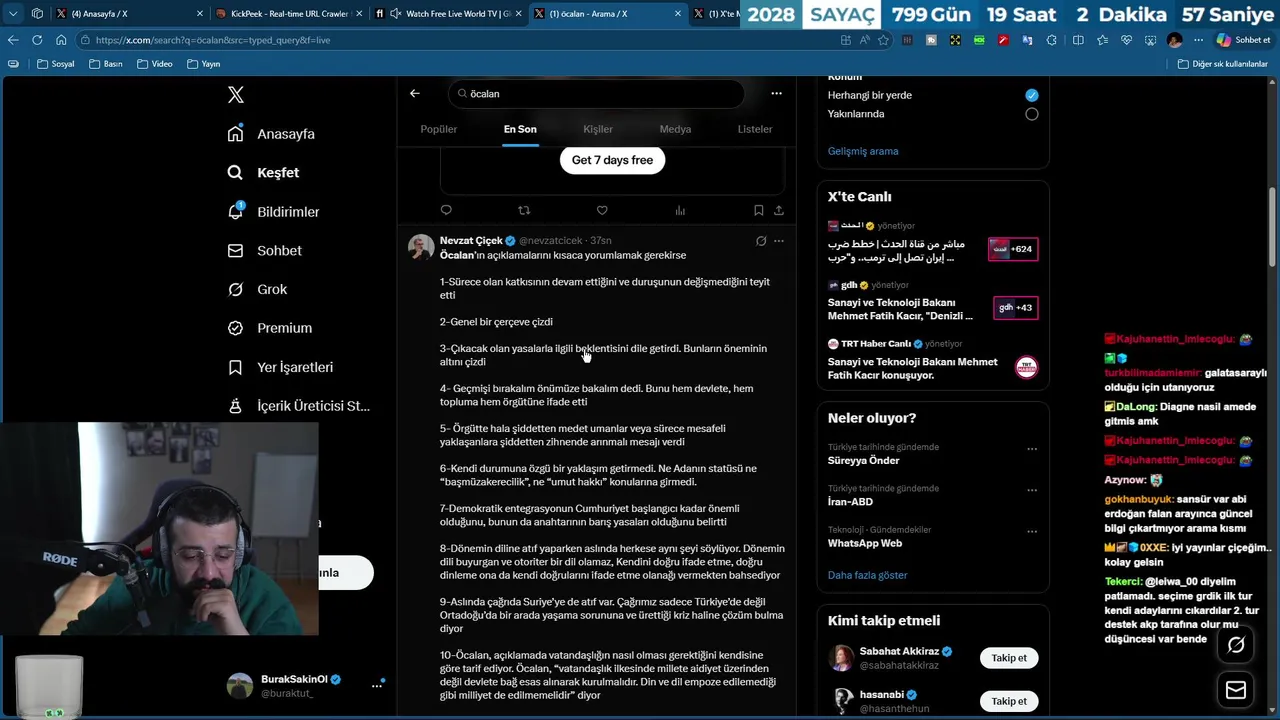
Task: Close the öcalan - Arama / X tab
Action: [678, 14]
